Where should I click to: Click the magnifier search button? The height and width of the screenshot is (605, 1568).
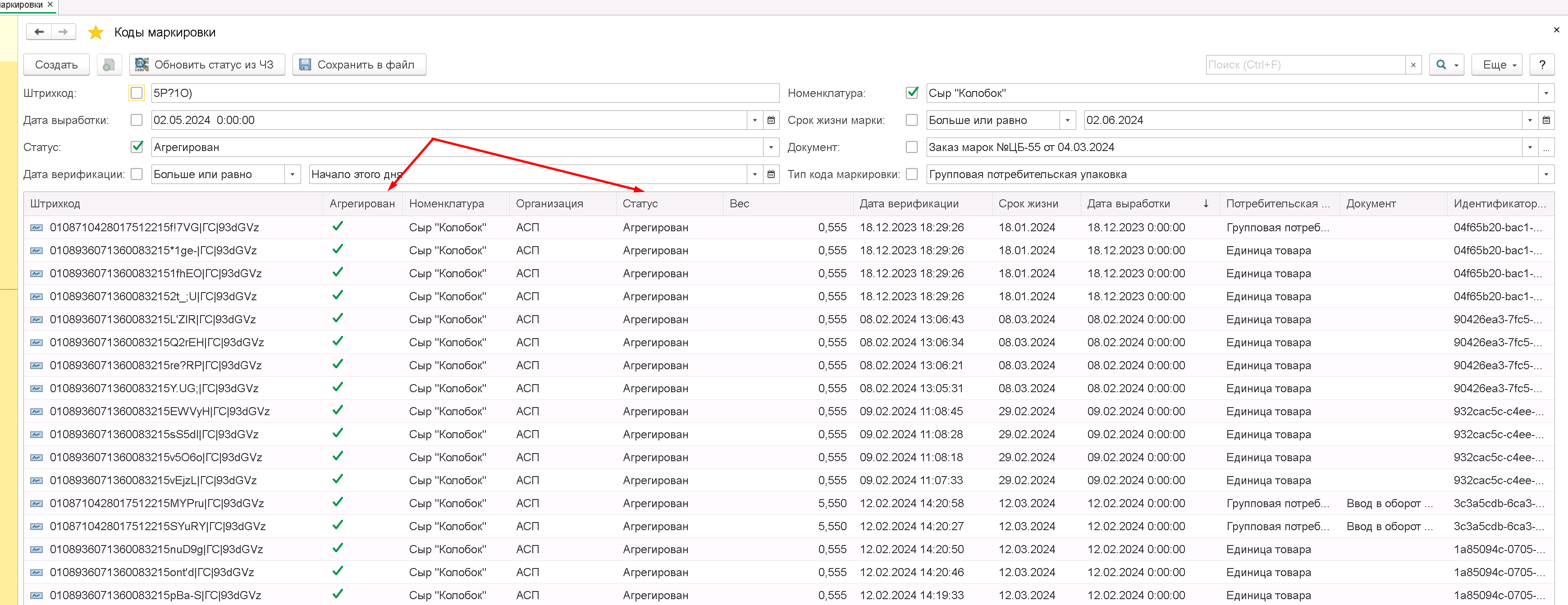click(x=1446, y=64)
